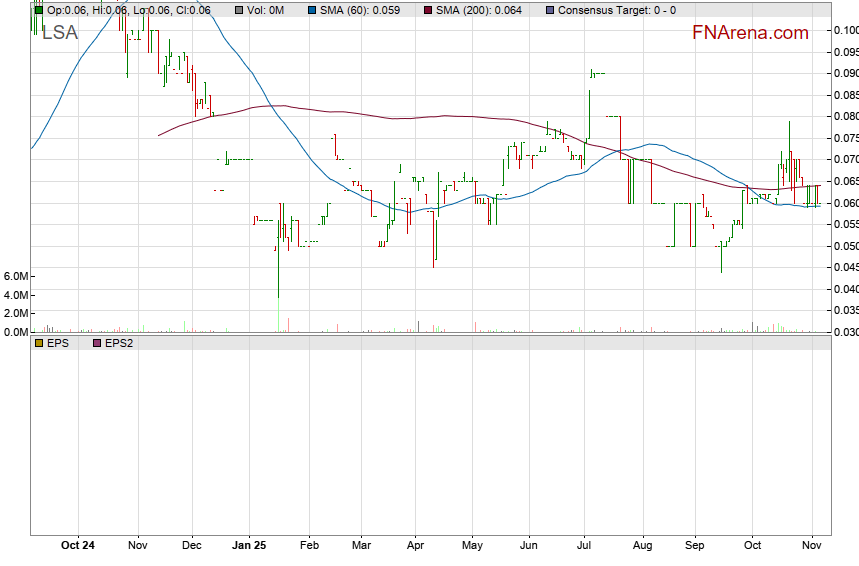859x566 pixels.
Task: Click the green OHLC price legend swatch
Action: [38, 10]
